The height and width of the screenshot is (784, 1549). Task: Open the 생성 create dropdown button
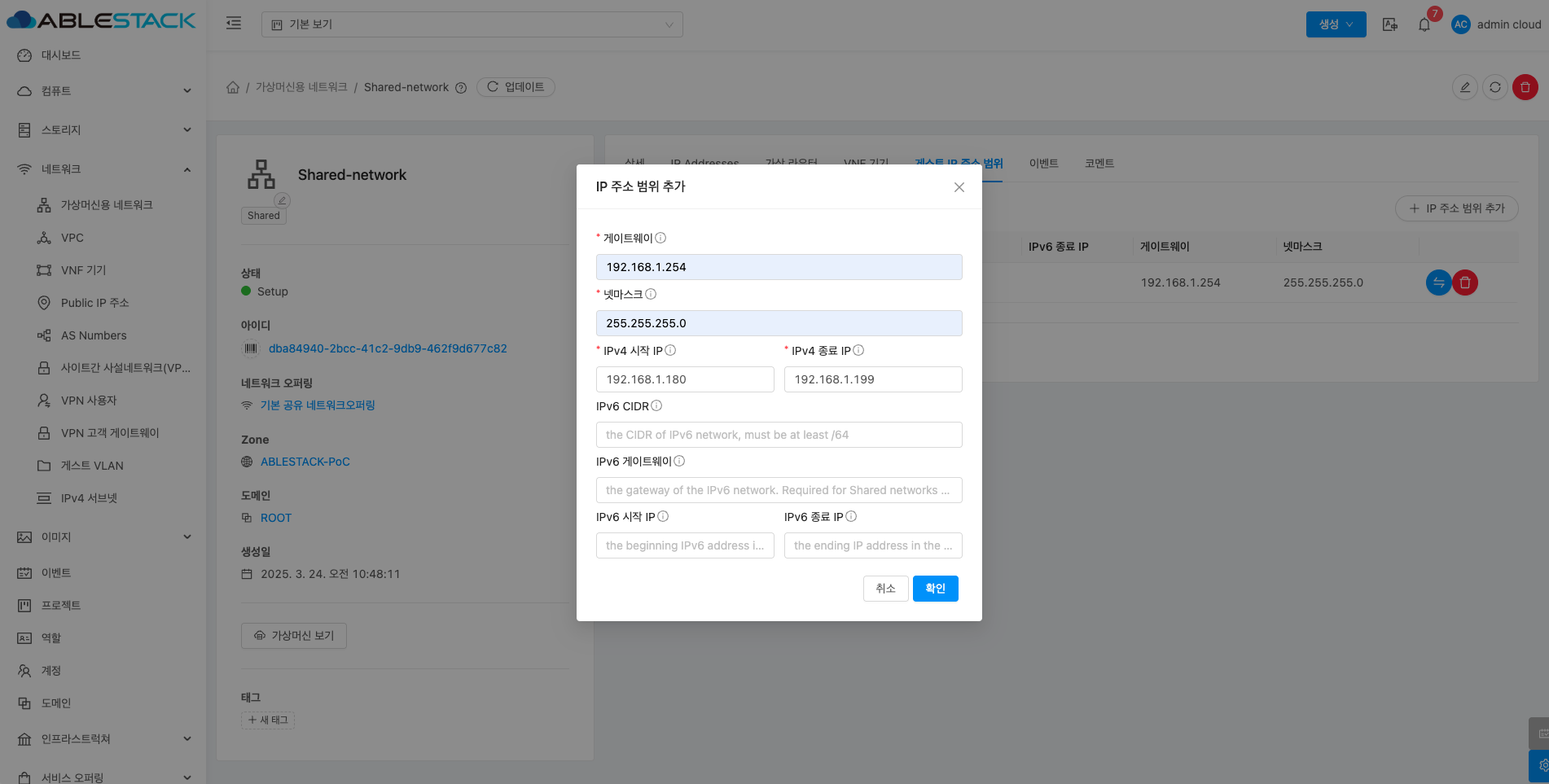[x=1336, y=24]
